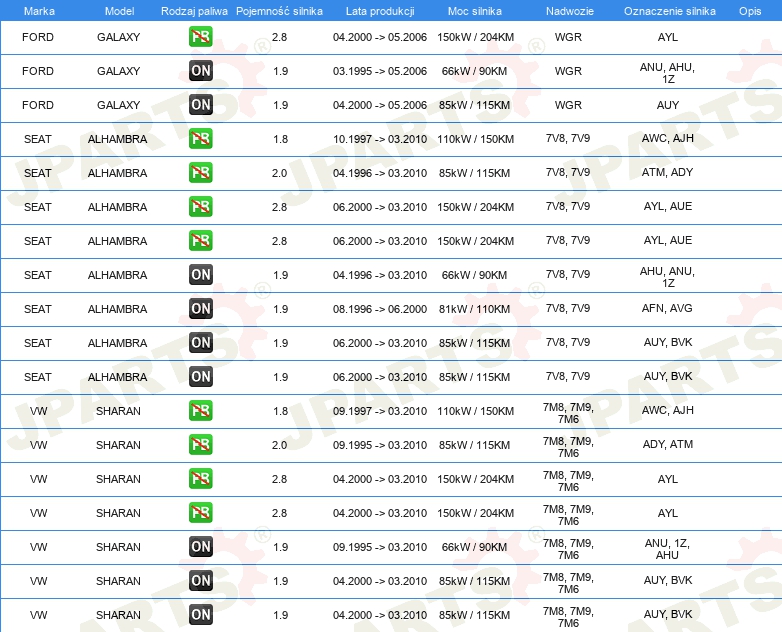Viewport: 782px width, 632px height.
Task: Select the AFN, AVG engine code cell
Action: [x=667, y=308]
